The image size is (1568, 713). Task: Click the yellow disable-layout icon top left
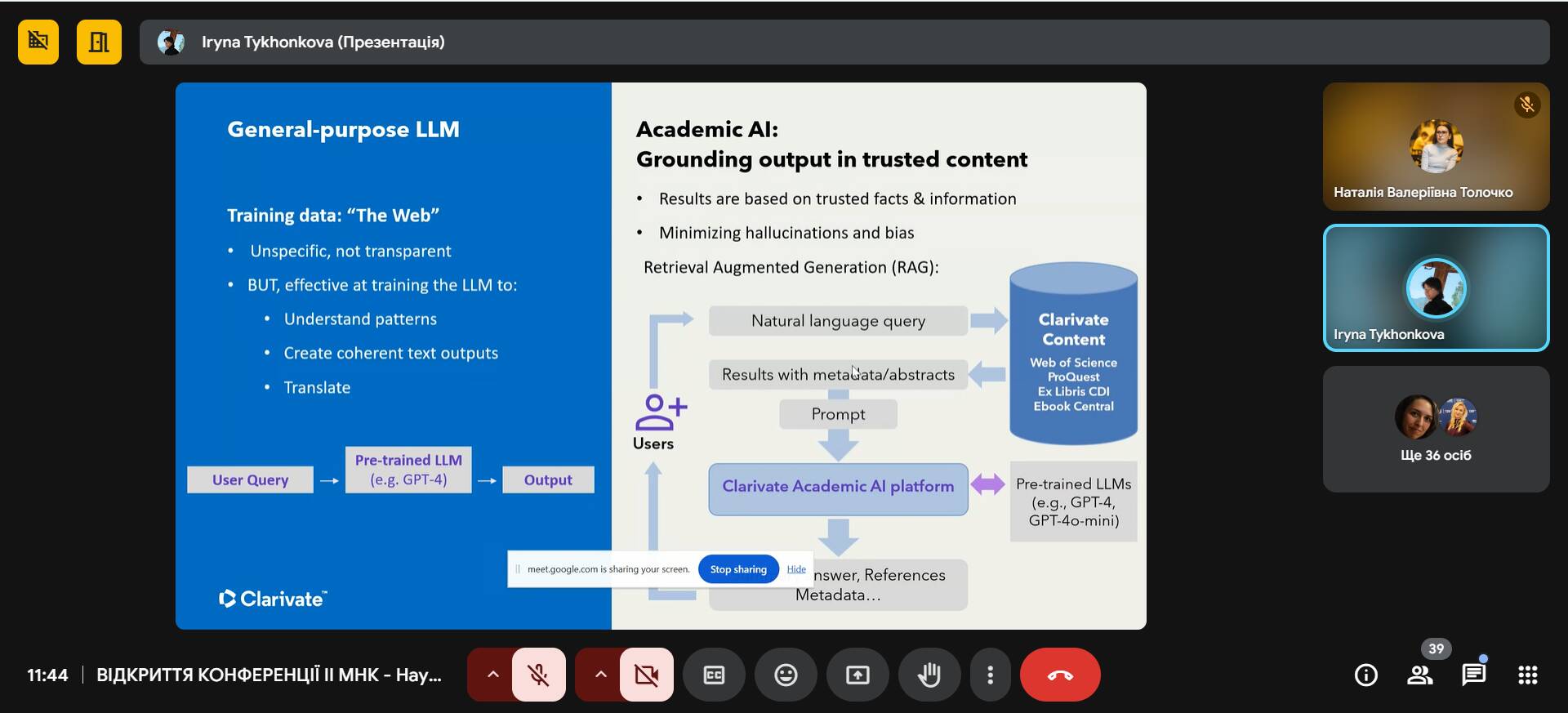[38, 42]
